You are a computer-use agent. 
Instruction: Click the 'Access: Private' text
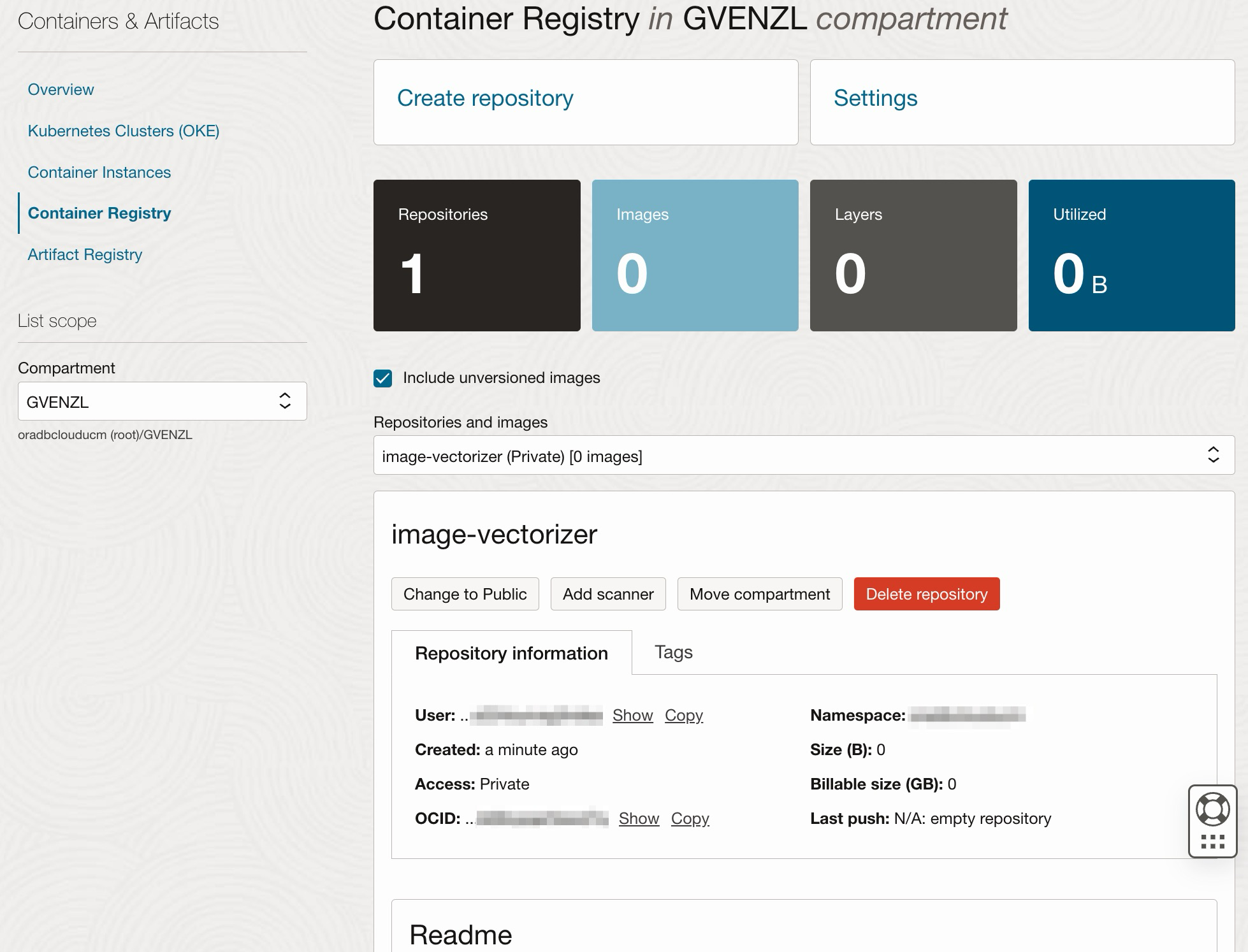(472, 784)
